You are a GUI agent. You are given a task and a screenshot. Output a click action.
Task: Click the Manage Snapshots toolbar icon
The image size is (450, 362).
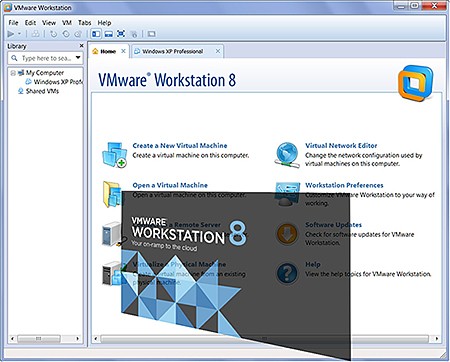(78, 34)
